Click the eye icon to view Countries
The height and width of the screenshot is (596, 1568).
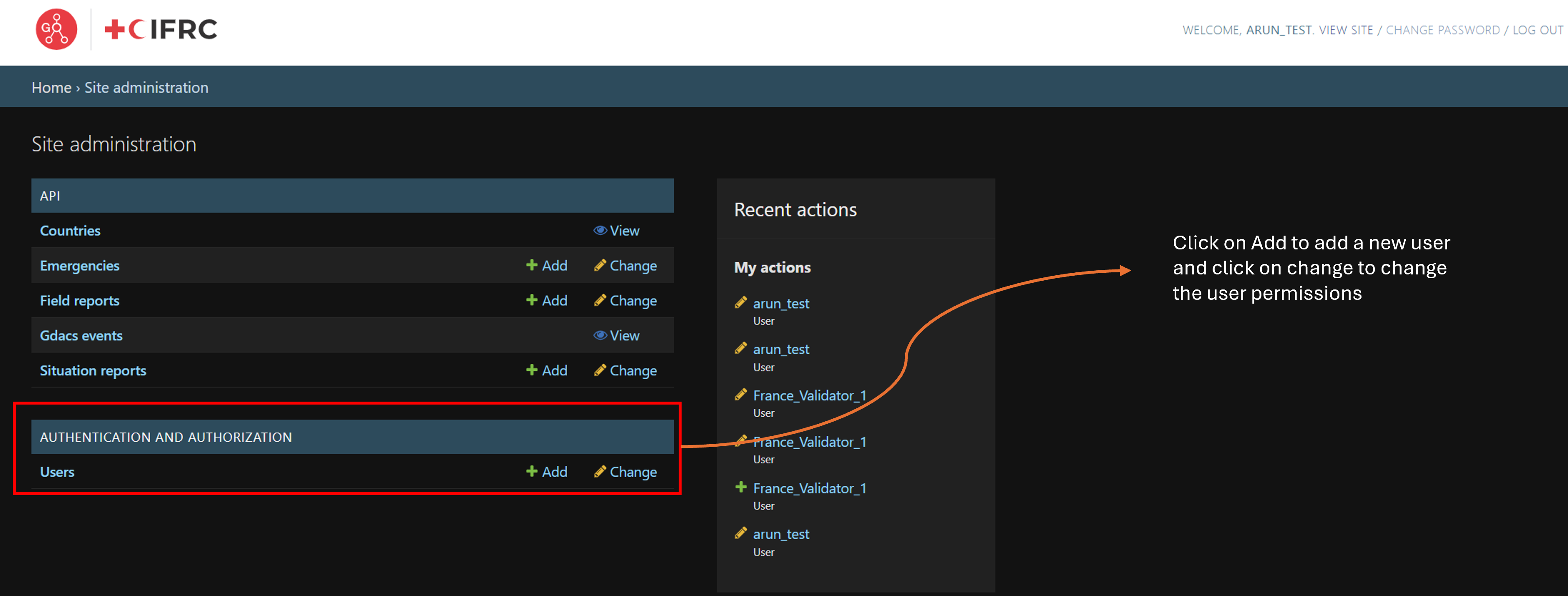600,231
